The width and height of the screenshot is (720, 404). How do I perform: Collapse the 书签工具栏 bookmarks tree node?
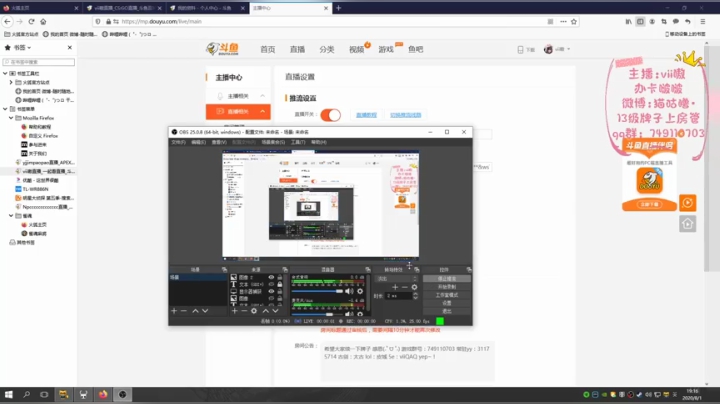(x=5, y=73)
